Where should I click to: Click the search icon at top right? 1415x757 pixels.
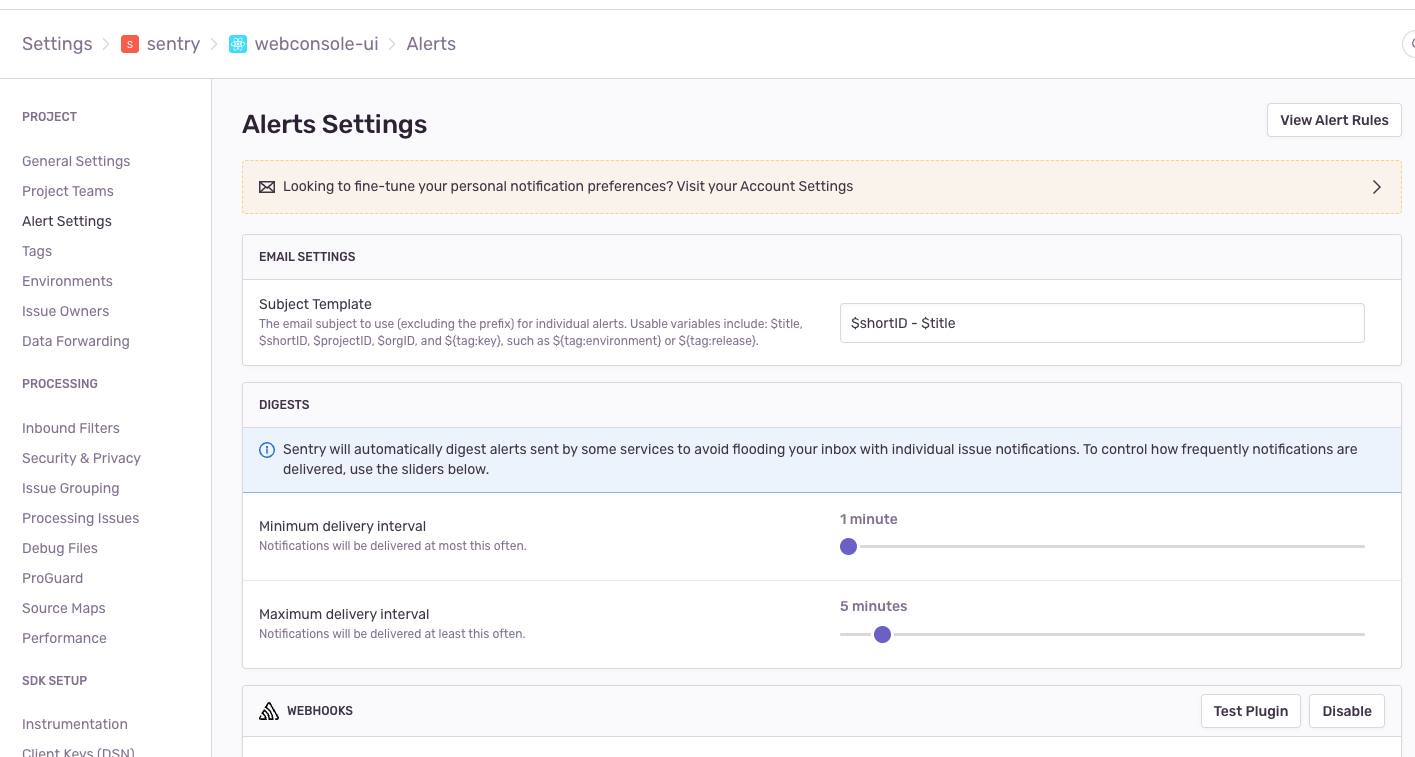[1411, 43]
